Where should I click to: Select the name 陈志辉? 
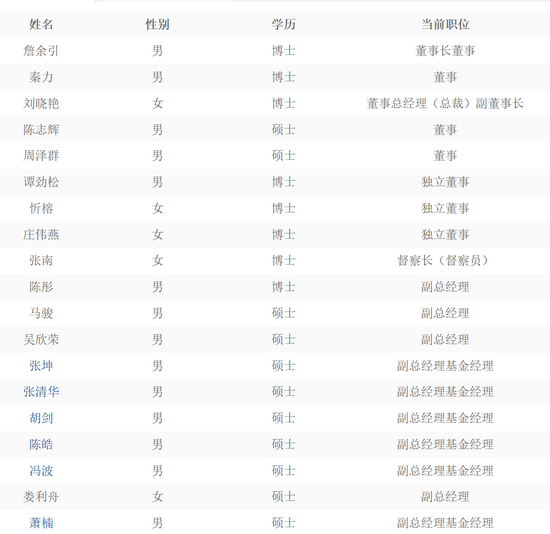[41, 129]
